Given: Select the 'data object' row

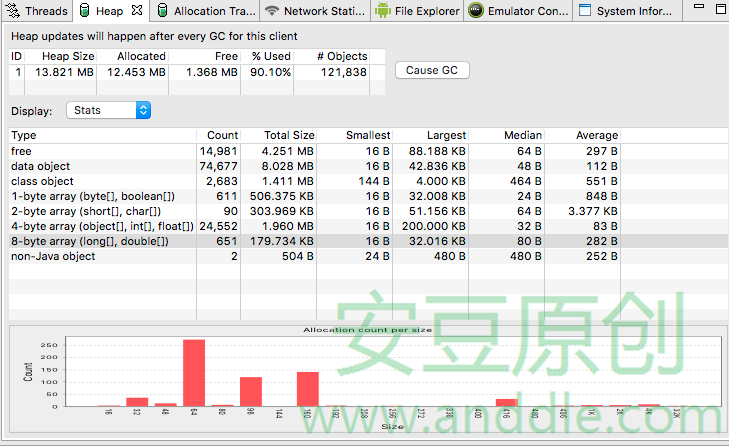Looking at the screenshot, I should [368, 166].
